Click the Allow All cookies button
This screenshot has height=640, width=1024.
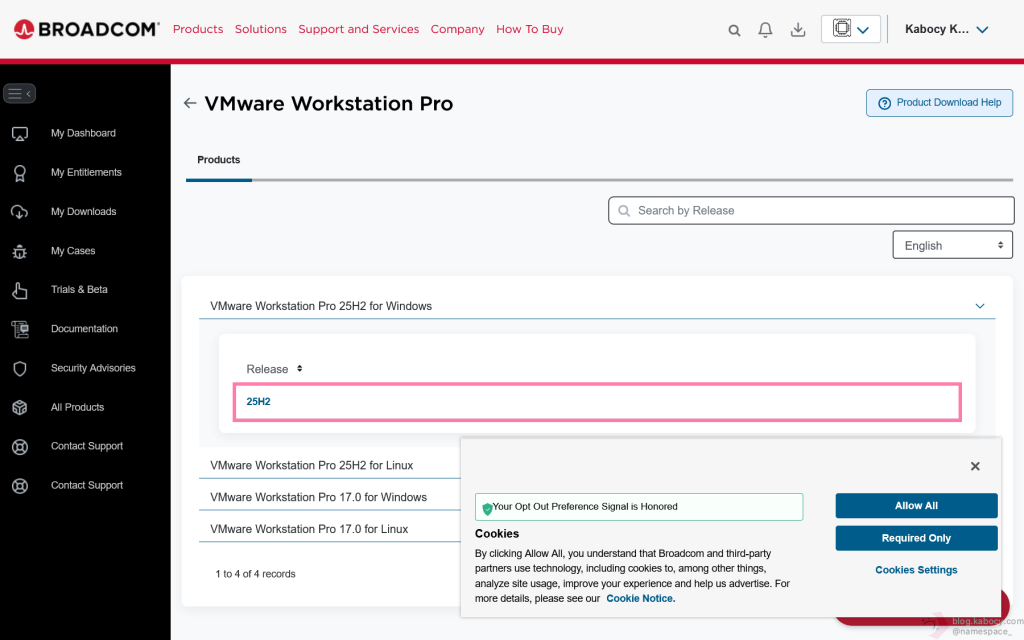[916, 506]
